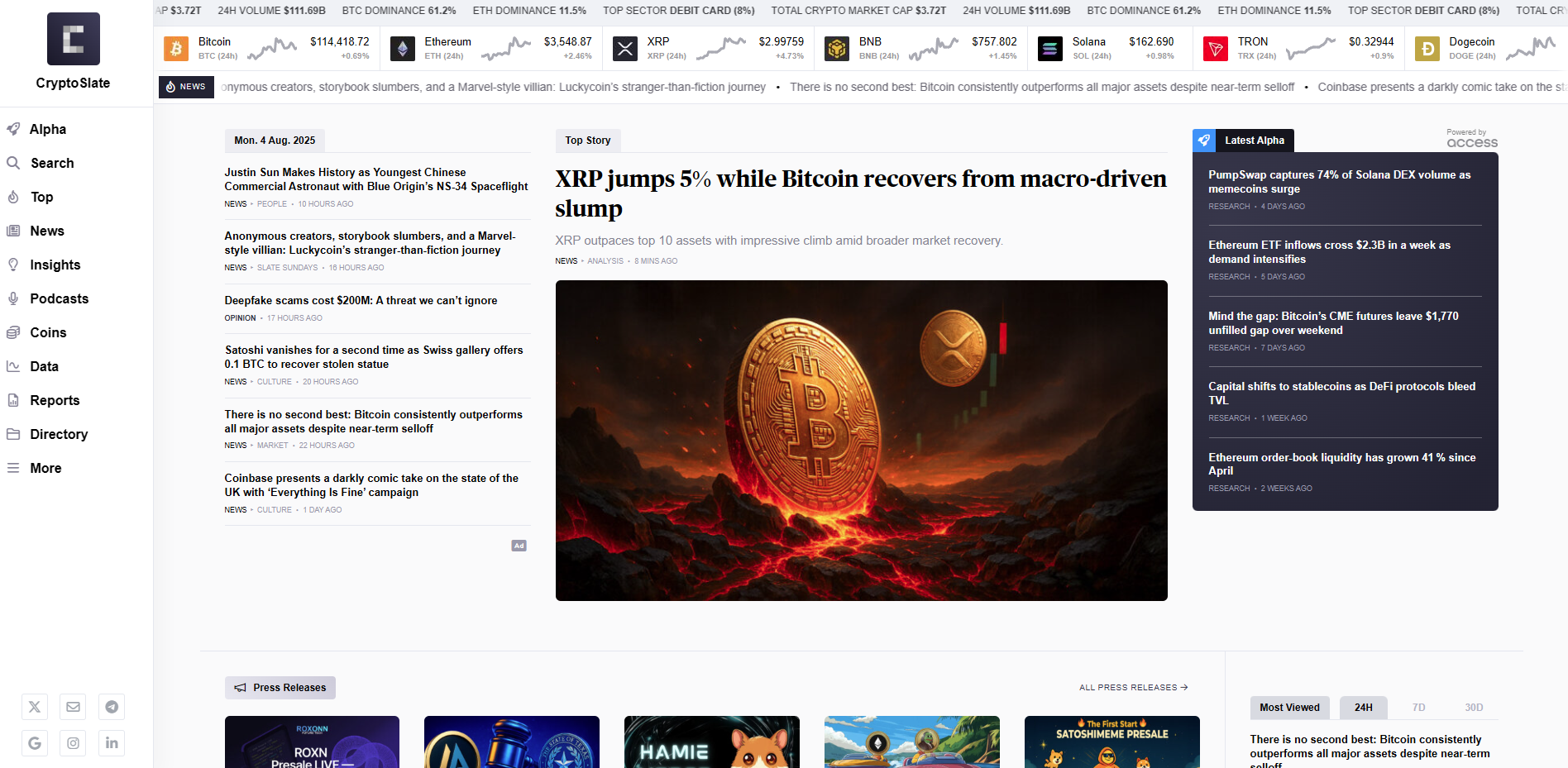Open Ethereum order-book liquidity article
Viewport: 1568px width, 768px height.
[1342, 464]
